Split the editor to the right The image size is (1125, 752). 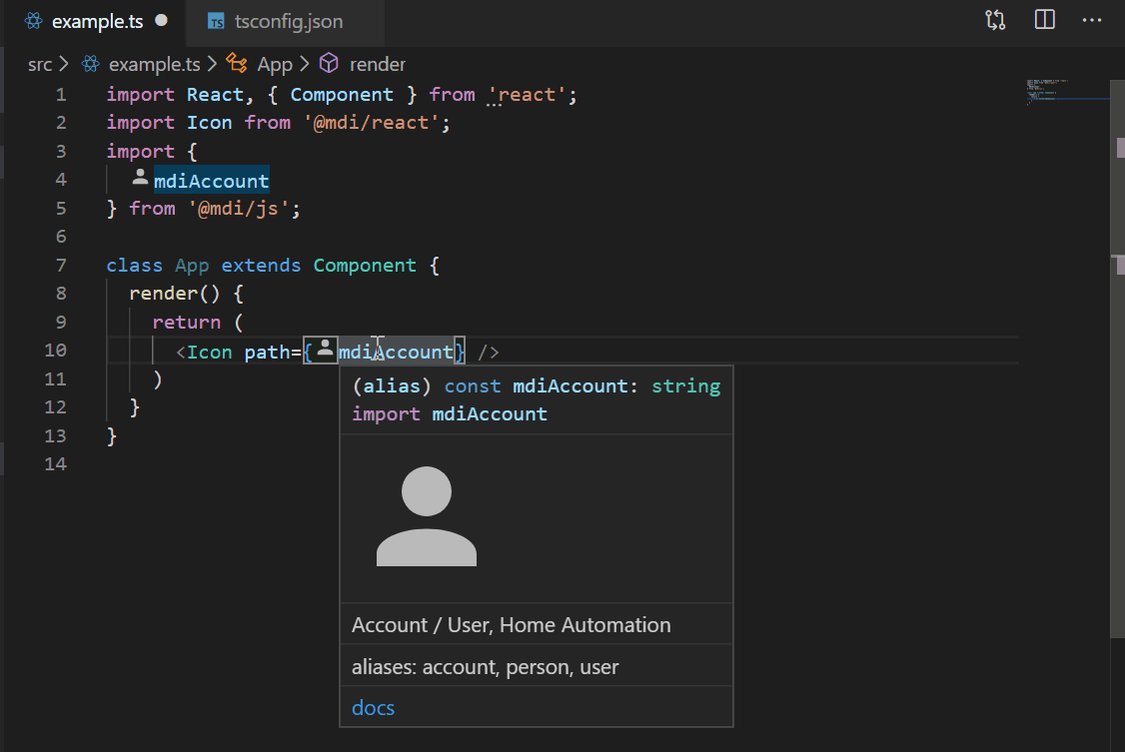(x=1045, y=19)
